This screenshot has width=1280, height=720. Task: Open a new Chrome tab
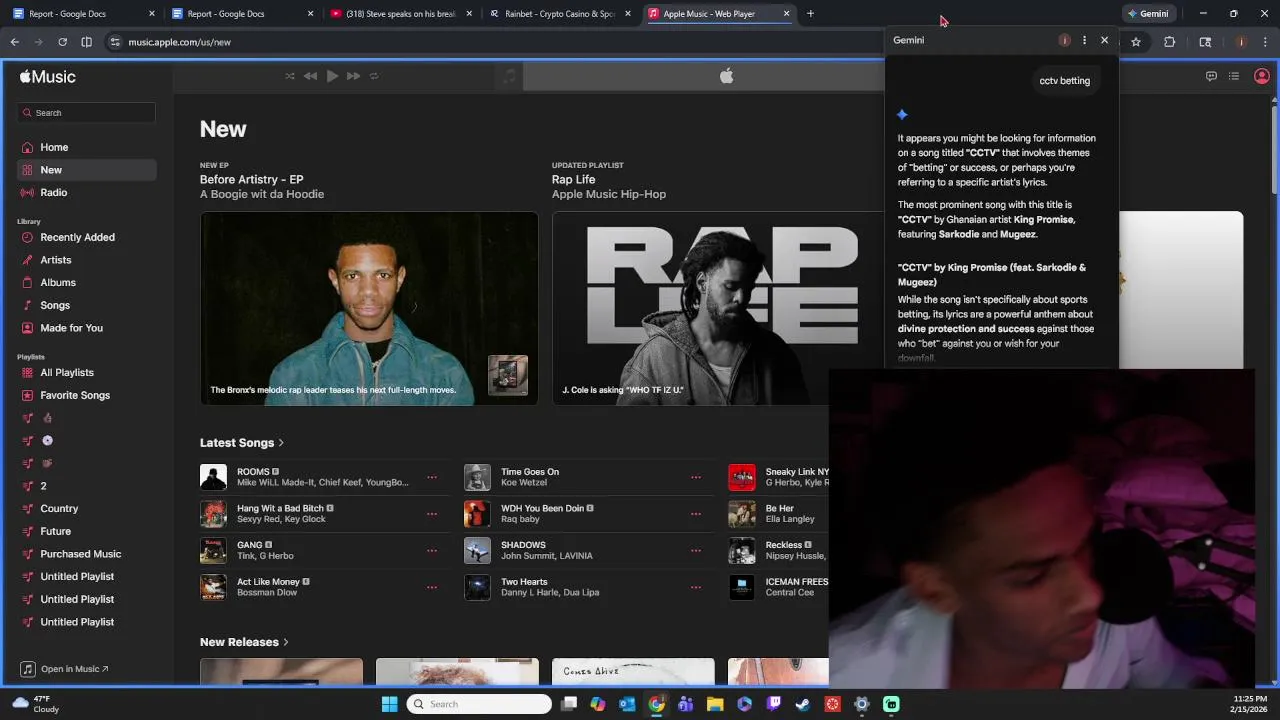tap(810, 14)
